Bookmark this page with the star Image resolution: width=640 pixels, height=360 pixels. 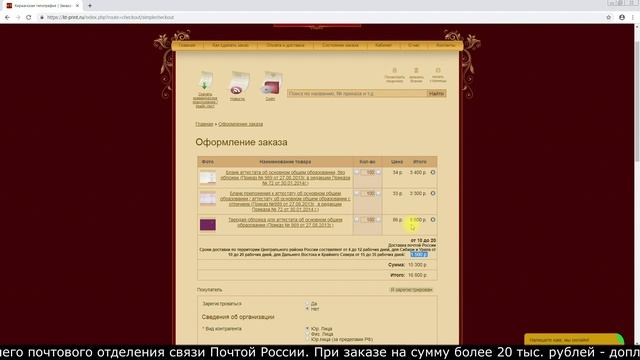coord(609,18)
